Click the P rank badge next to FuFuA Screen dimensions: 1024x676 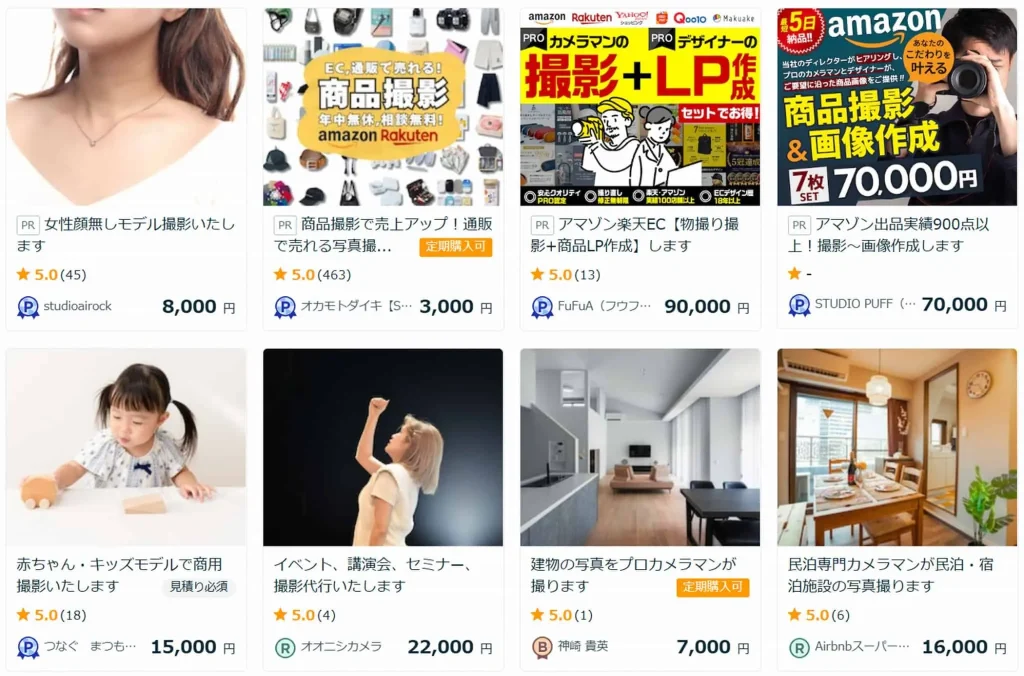pos(542,306)
